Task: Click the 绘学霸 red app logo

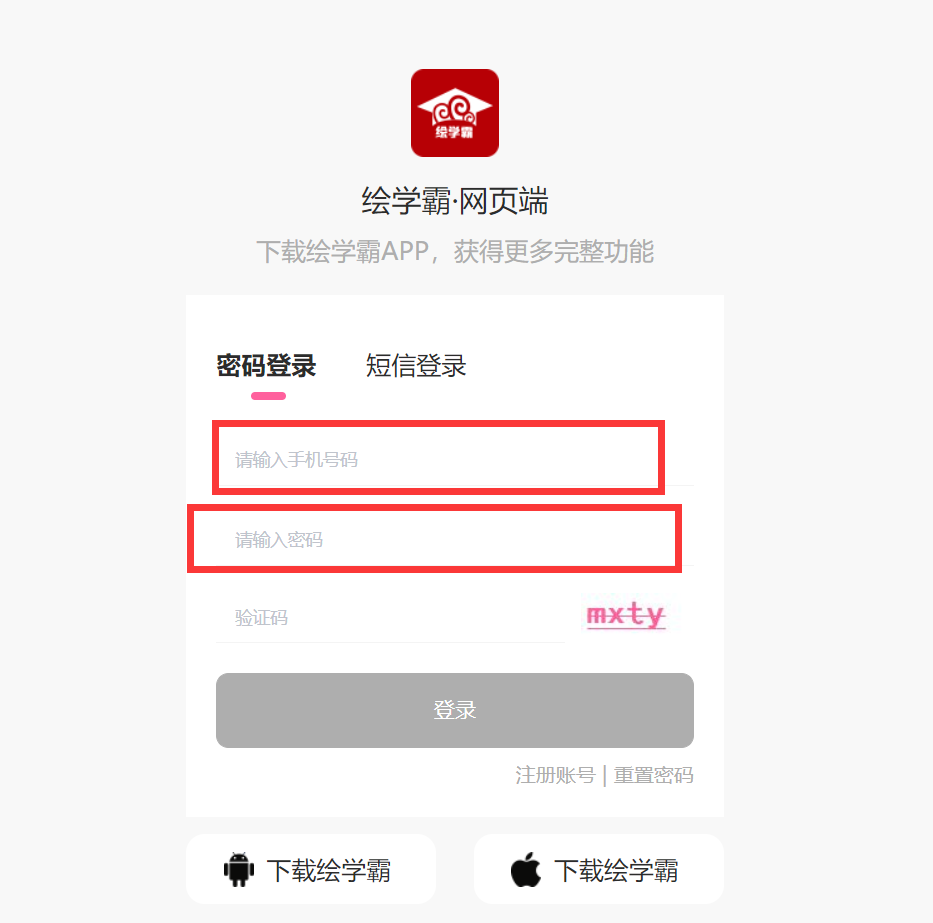Action: pos(455,113)
